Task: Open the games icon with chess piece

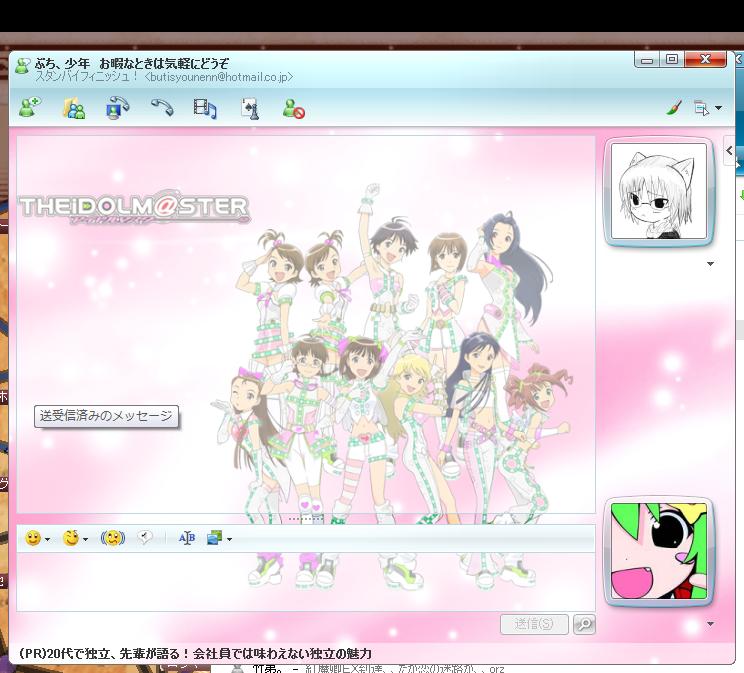Action: pos(250,108)
